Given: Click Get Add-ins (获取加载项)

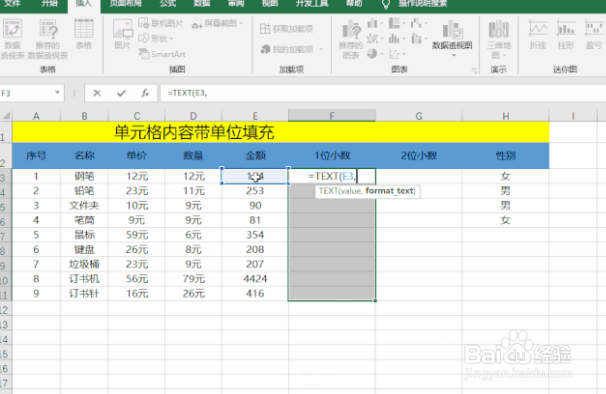Looking at the screenshot, I should (287, 28).
